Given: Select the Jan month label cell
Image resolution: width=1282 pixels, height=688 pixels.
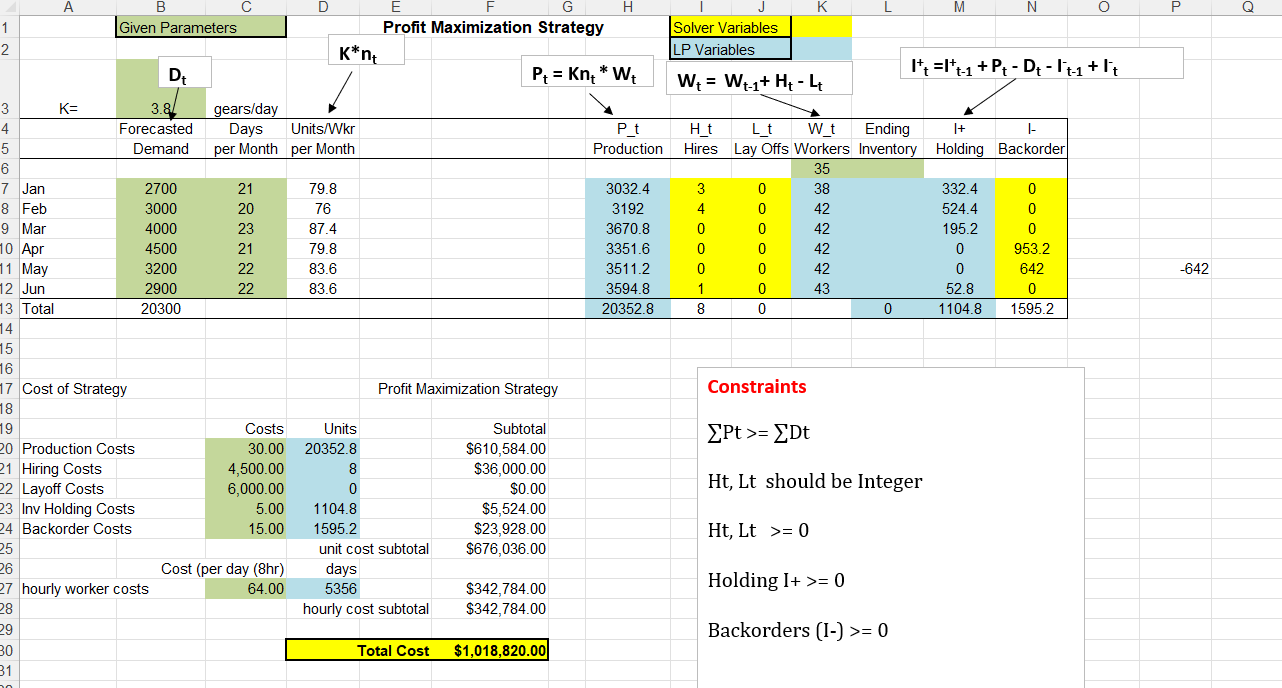Looking at the screenshot, I should (x=68, y=189).
